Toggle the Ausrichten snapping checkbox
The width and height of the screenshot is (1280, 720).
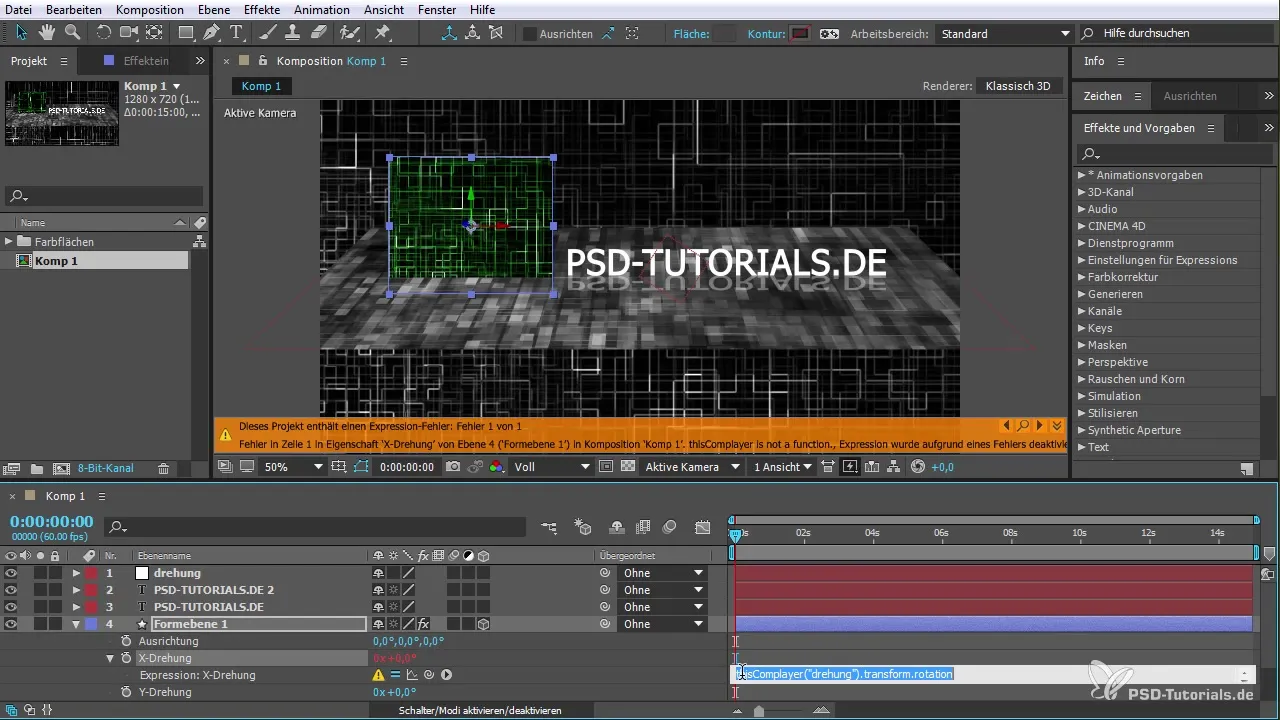(x=529, y=34)
